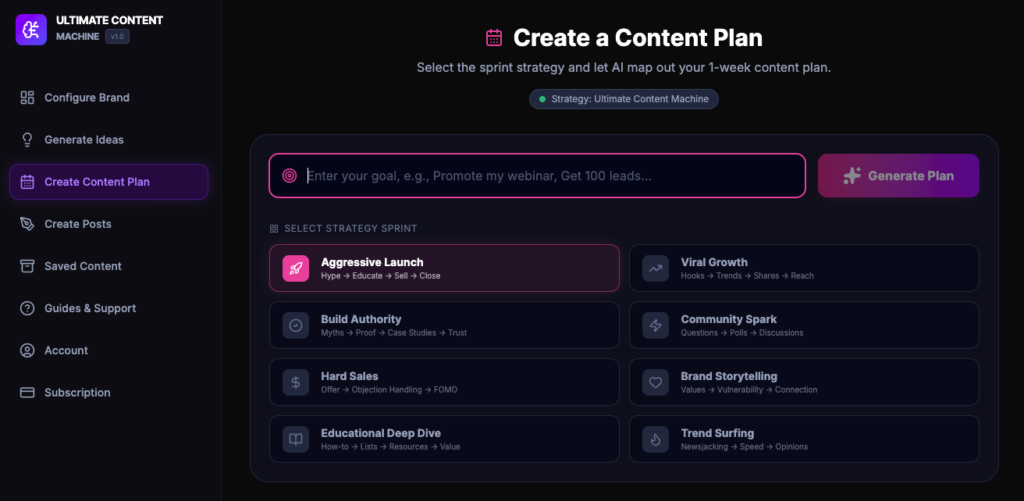Click the goal input text field

click(x=550, y=176)
